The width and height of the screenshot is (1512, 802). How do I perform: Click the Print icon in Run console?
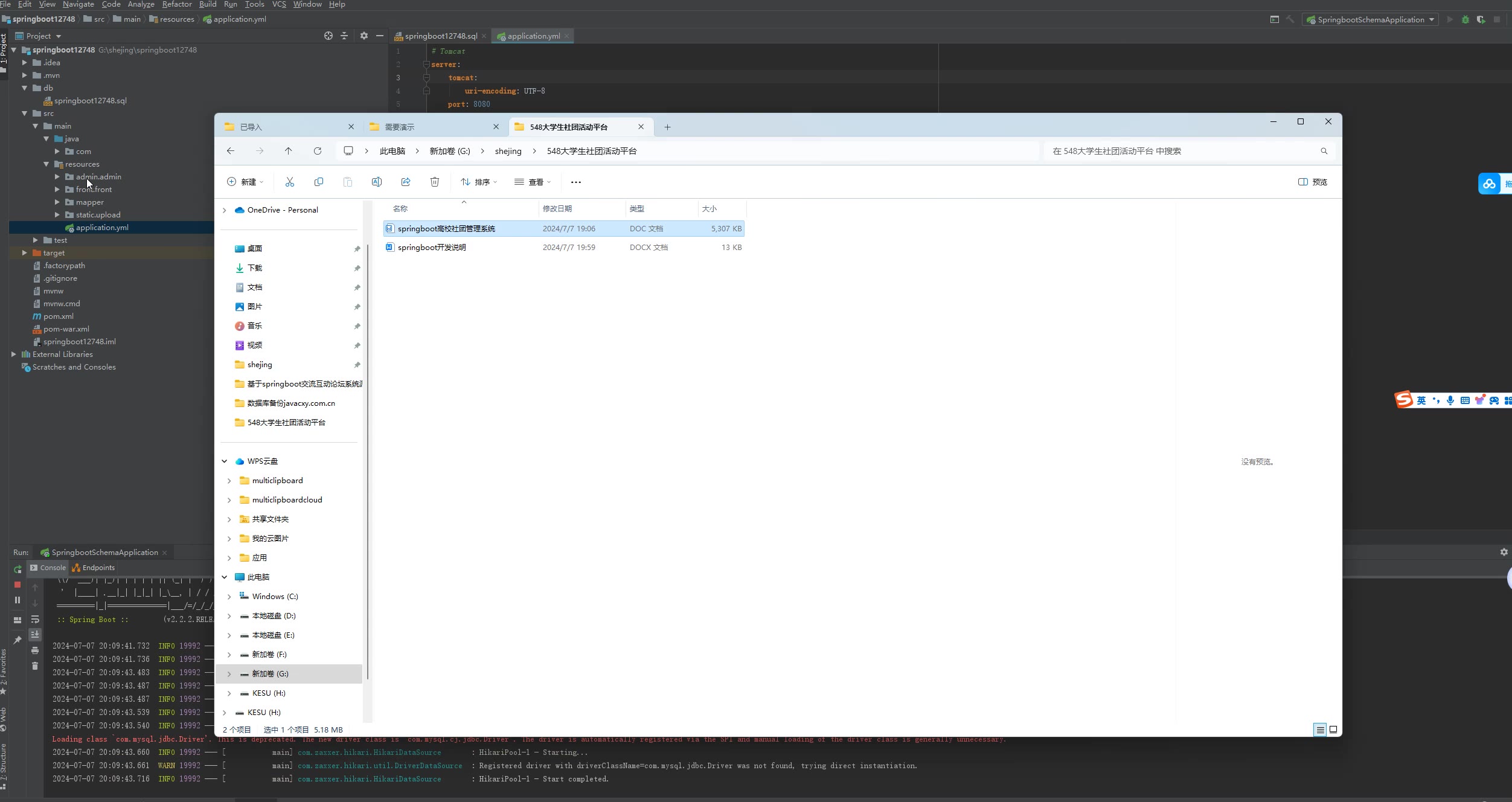pyautogui.click(x=35, y=650)
